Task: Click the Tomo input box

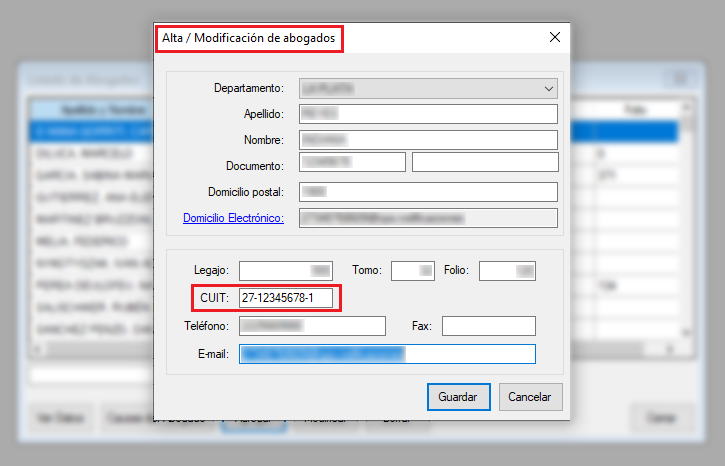Action: click(412, 270)
